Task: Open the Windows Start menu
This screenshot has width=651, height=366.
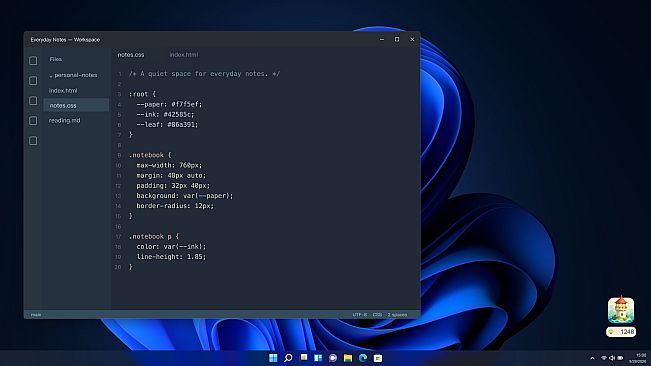Action: [273, 358]
